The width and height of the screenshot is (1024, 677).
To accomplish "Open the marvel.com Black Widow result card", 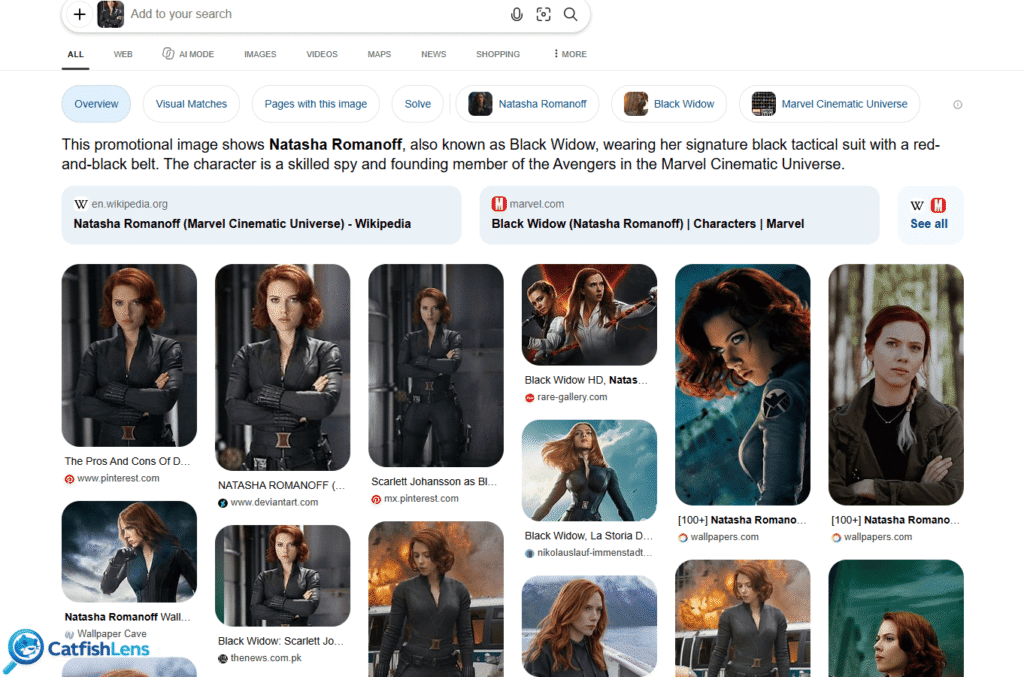I will tap(679, 215).
